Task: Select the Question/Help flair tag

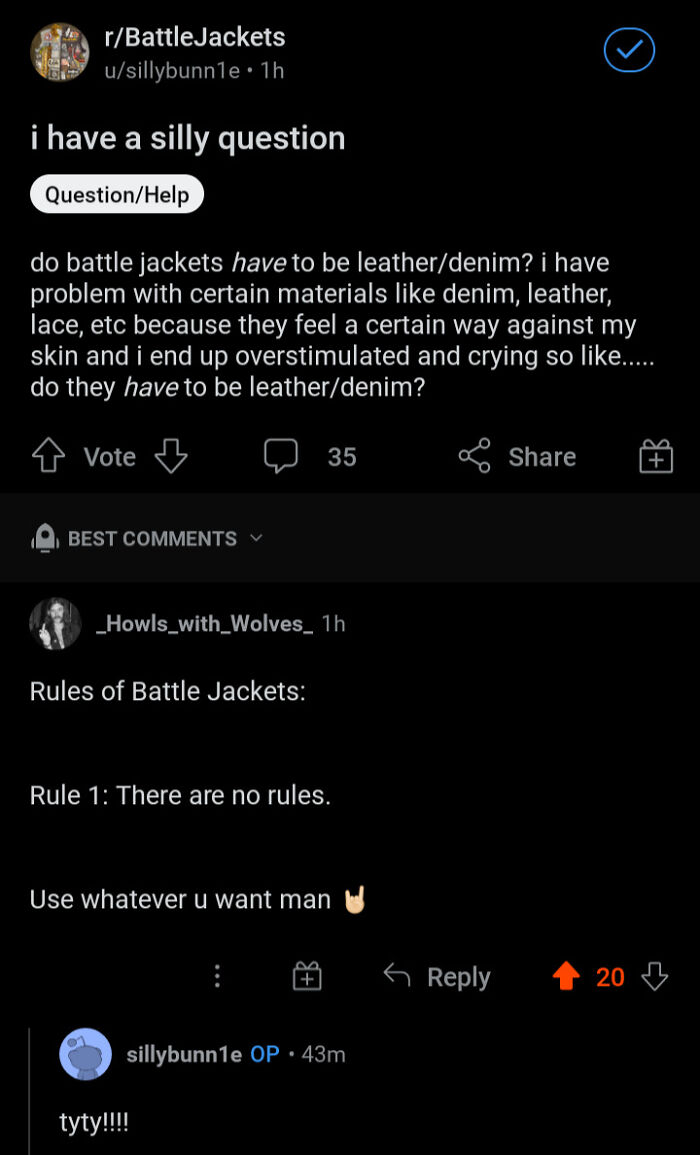Action: (116, 193)
